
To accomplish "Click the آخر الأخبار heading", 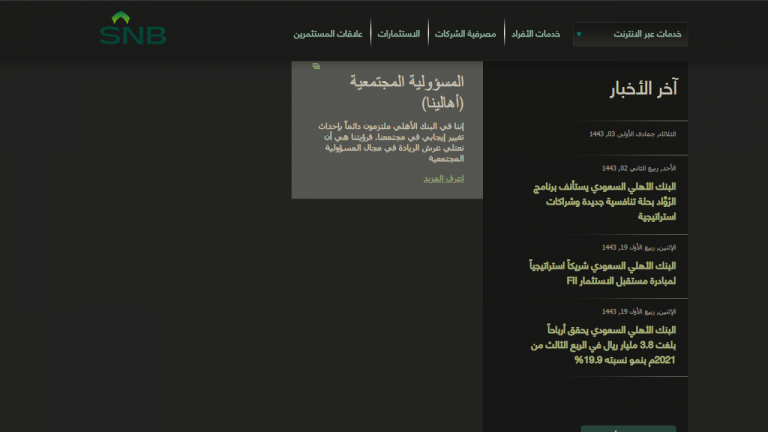I will click(644, 89).
